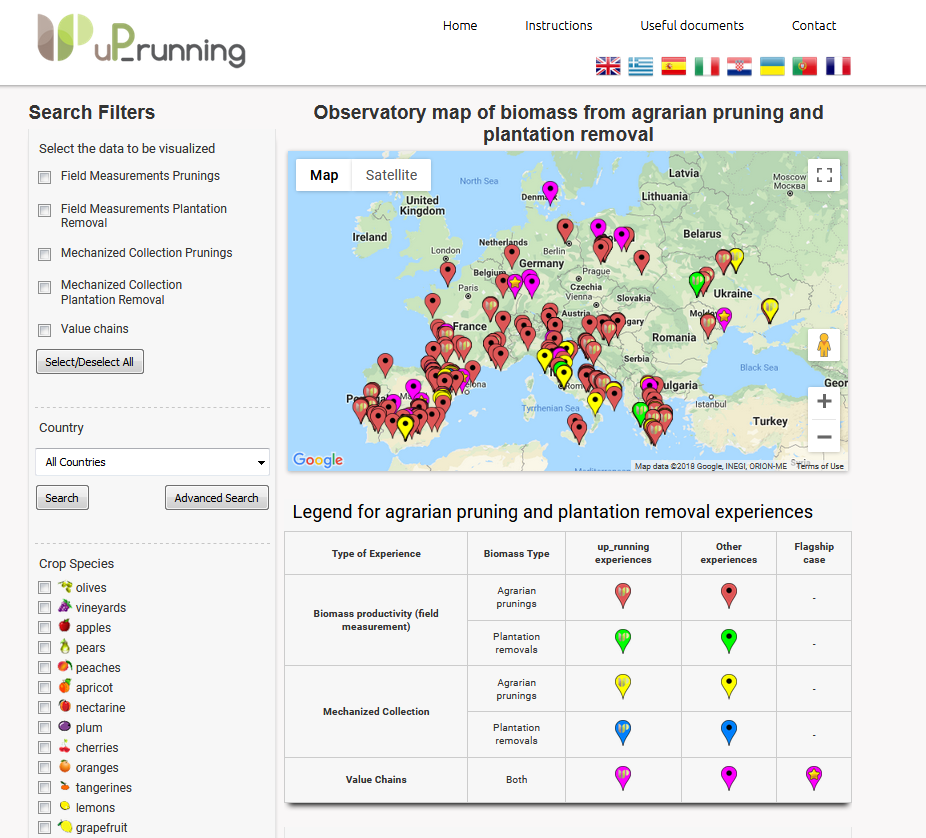Click the olives crop icon
This screenshot has width=926, height=838.
pyautogui.click(x=65, y=587)
